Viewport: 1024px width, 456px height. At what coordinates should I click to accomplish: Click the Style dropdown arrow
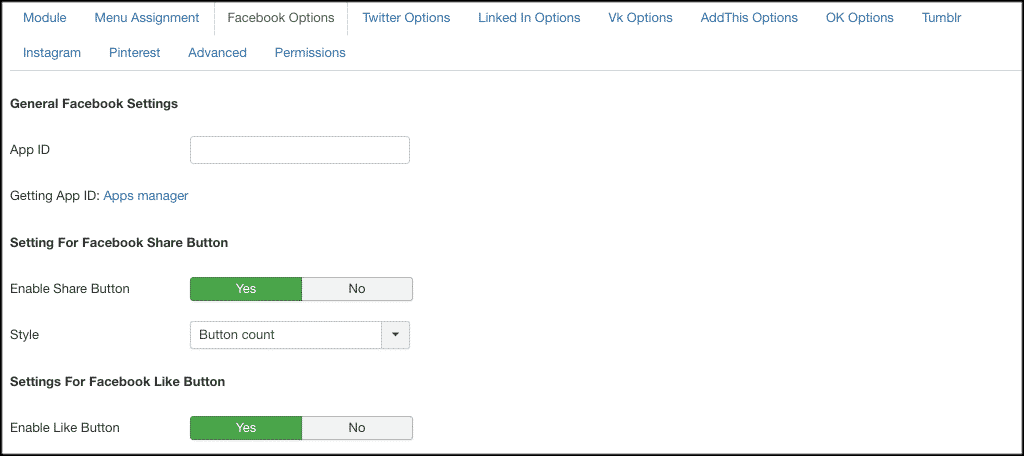(x=395, y=335)
